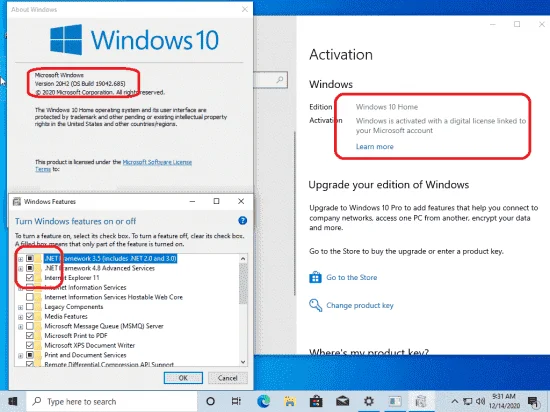Expand Print and Document Services node

20,356
